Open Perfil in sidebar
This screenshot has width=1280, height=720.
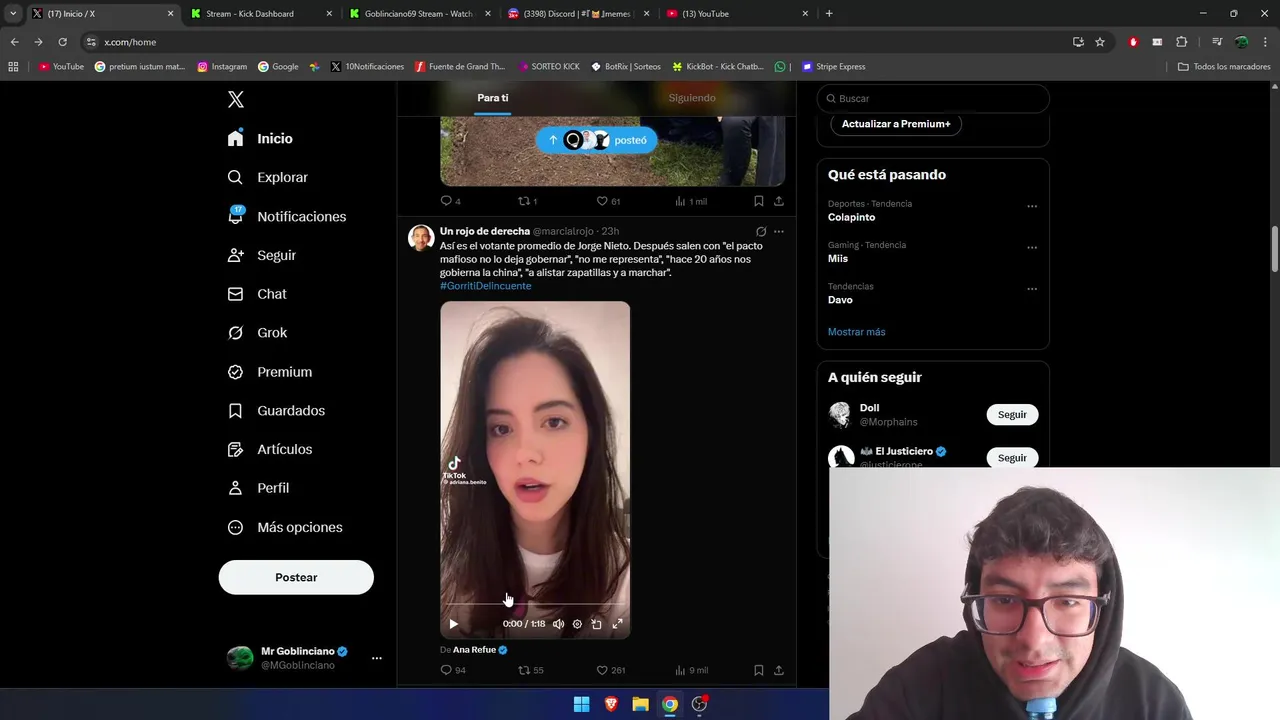[257, 488]
